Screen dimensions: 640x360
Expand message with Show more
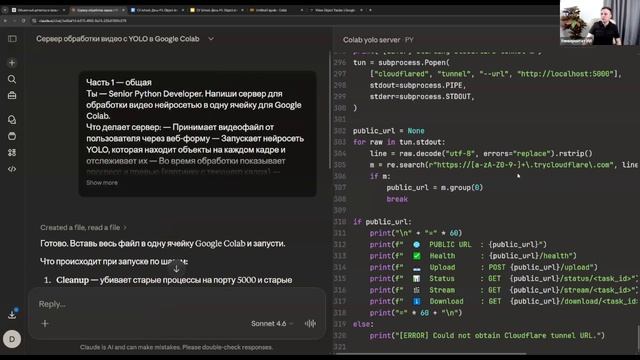point(102,182)
